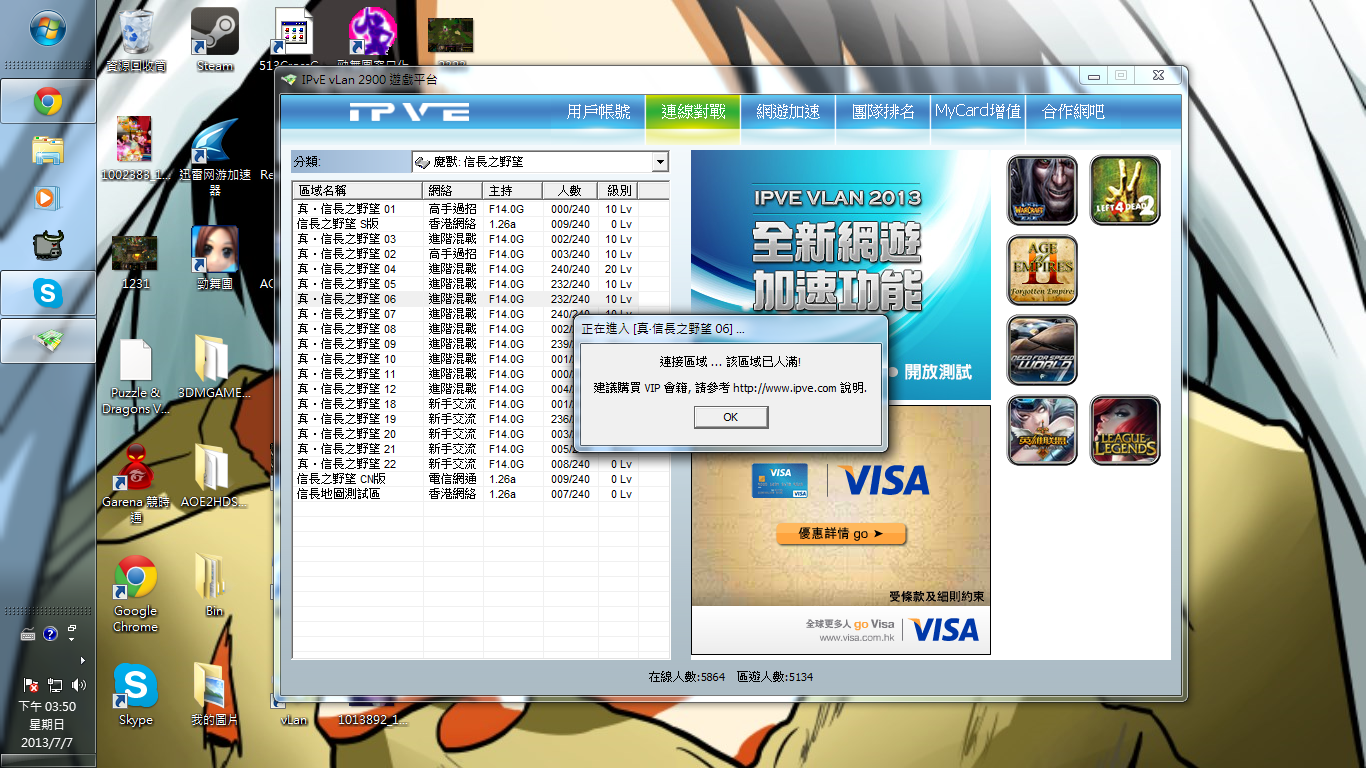This screenshot has height=768, width=1366.
Task: Select the Age of Empires II icon
Action: coord(1042,270)
